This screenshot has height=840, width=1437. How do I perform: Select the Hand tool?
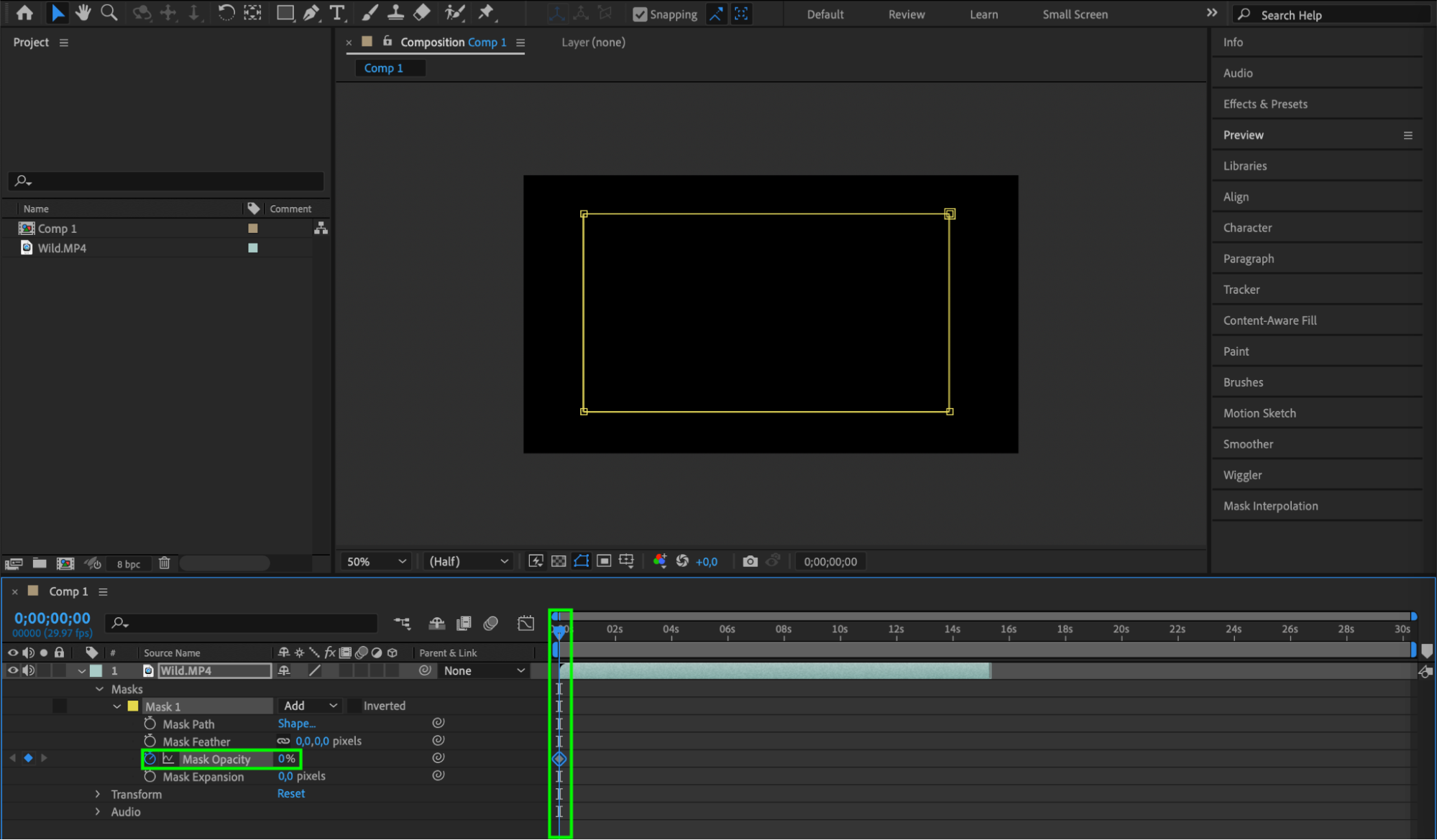pyautogui.click(x=83, y=12)
